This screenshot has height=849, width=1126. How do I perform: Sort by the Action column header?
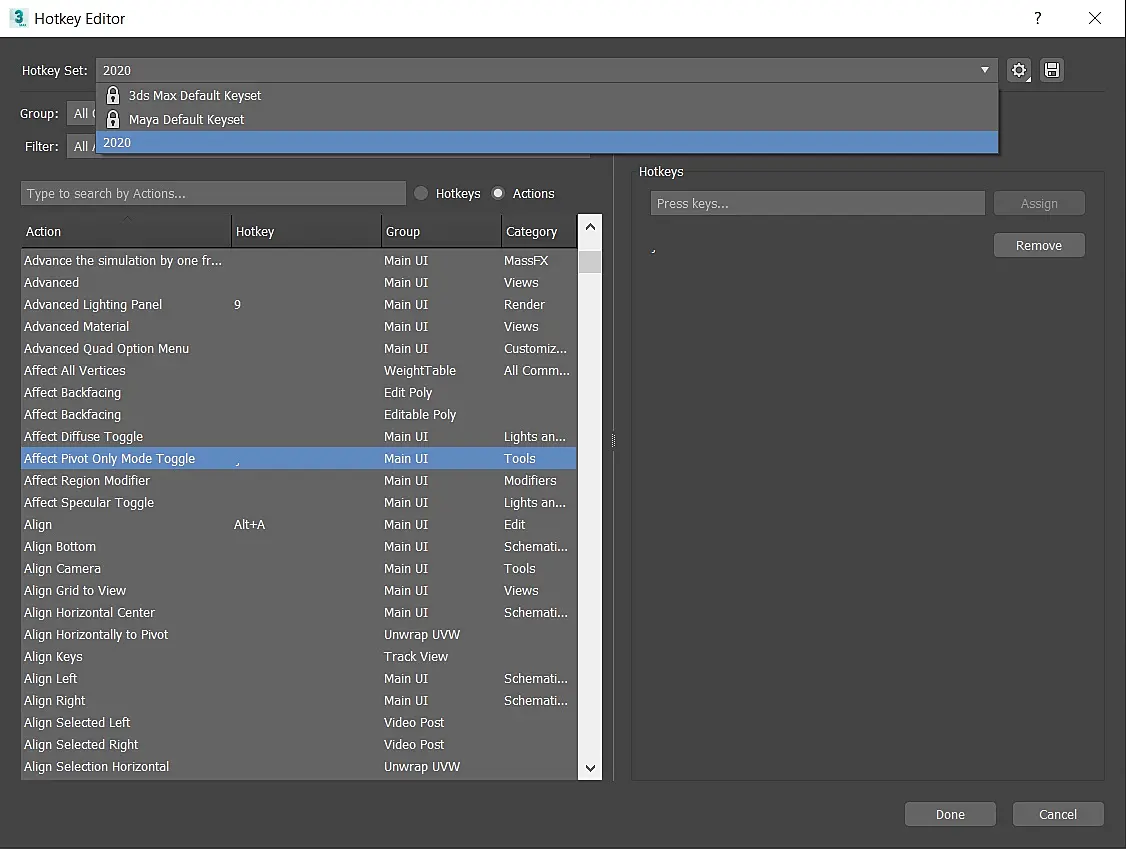click(x=126, y=231)
